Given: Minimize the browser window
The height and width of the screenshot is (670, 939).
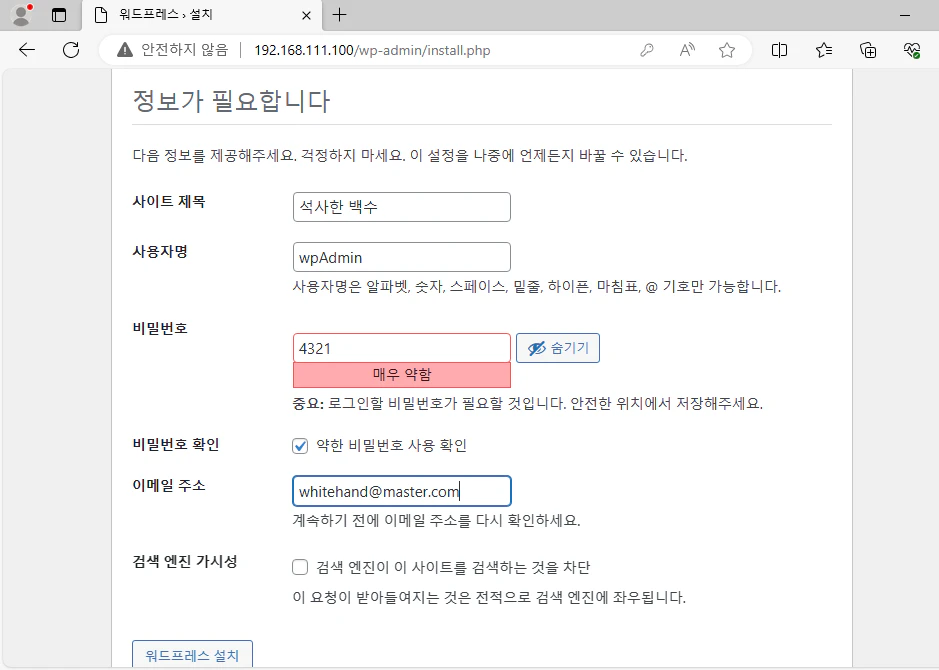Looking at the screenshot, I should [x=905, y=15].
